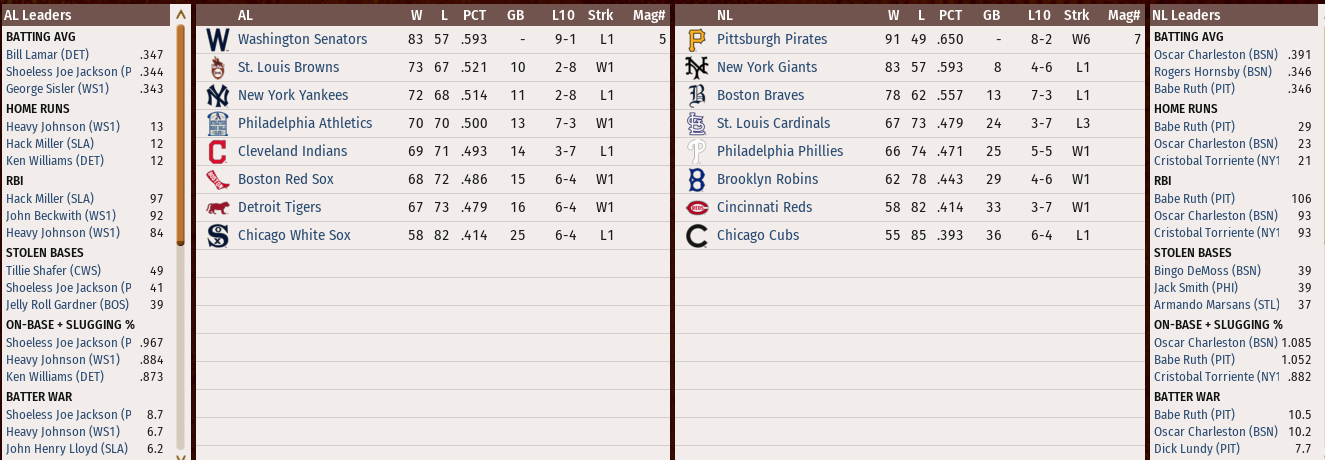Click the Boston Red Sox logo icon

(x=217, y=180)
